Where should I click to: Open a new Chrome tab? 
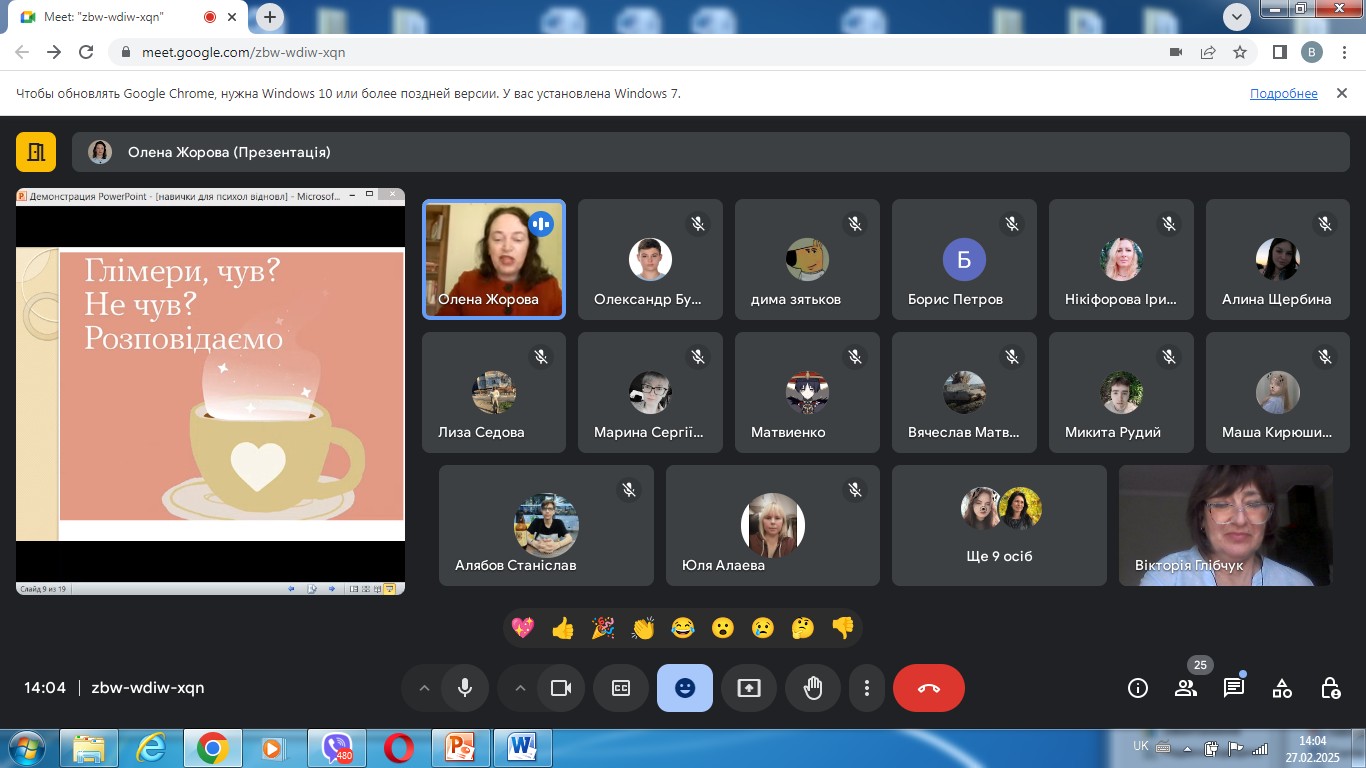coord(270,17)
